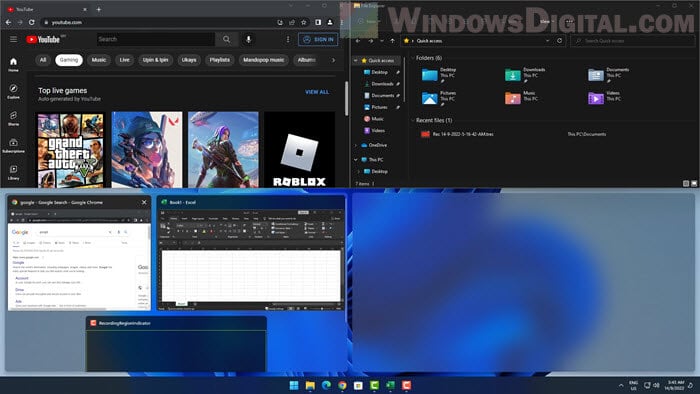Snap the Book1 - Excel window thumbnail
Viewport: 700px width, 394px height.
(251, 253)
